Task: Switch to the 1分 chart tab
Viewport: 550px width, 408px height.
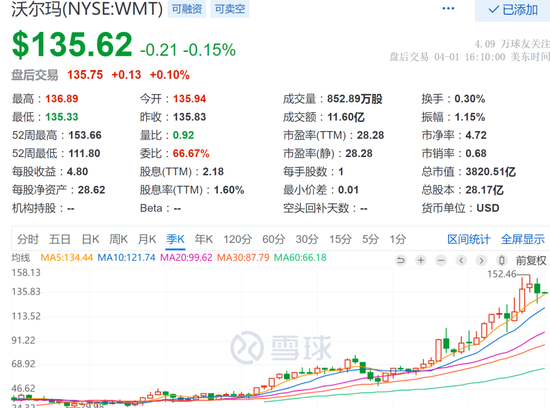Action: point(398,239)
